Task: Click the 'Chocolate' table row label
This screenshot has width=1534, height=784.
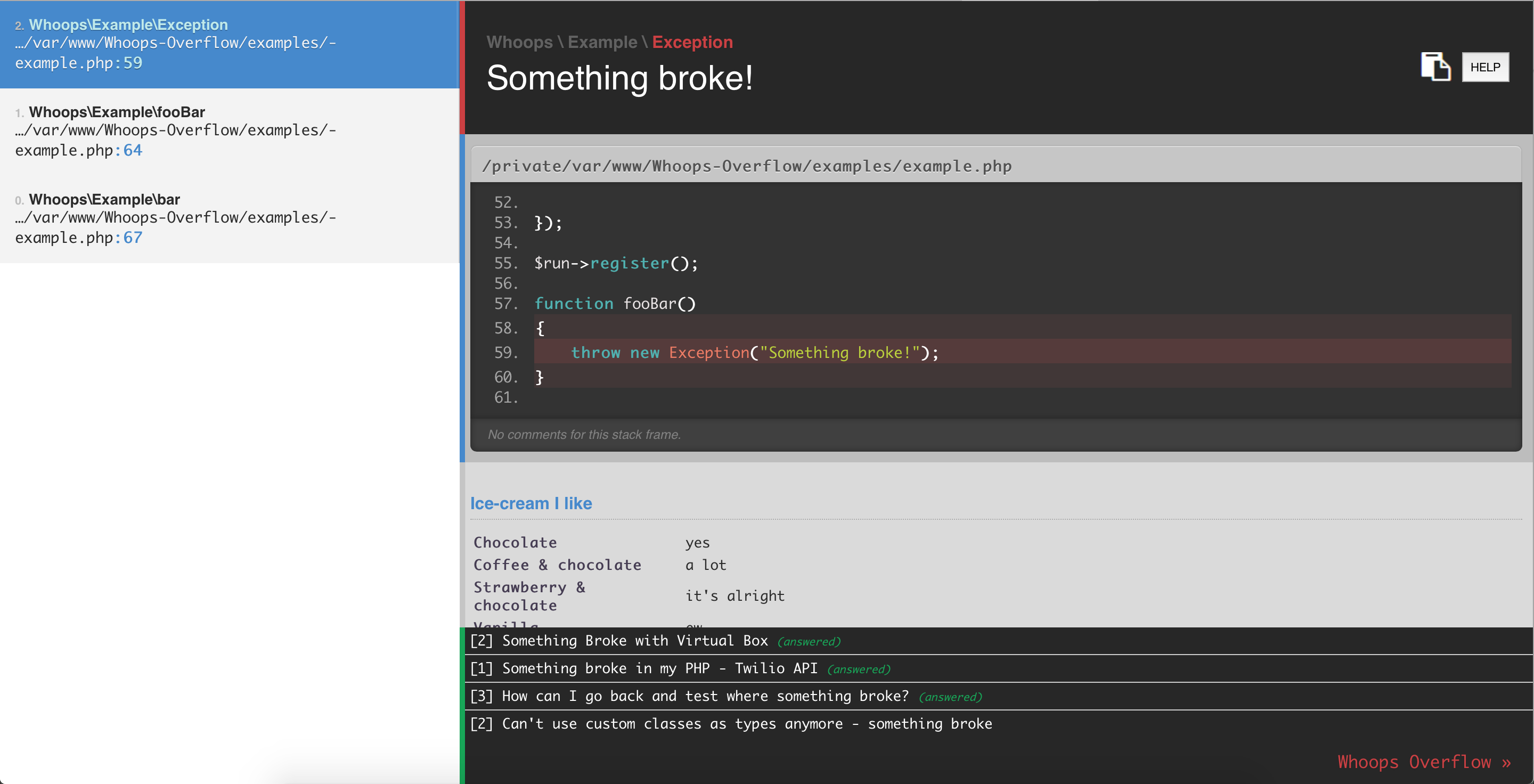Action: [x=515, y=542]
